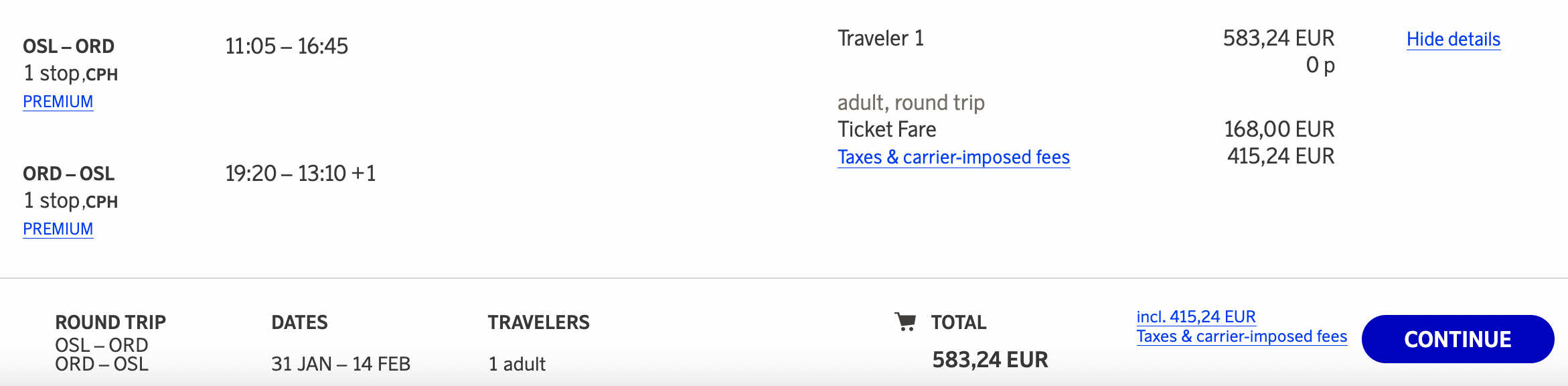
Task: Open PREMIUM link under ORD – OSL flight
Action: click(x=58, y=229)
